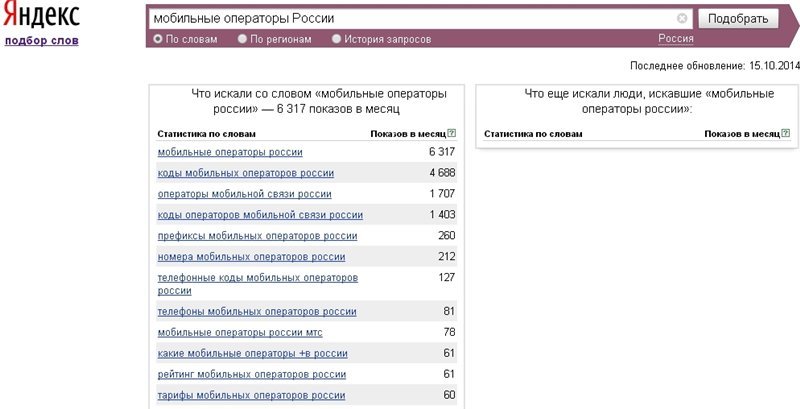Click the Яндекс logo
Image resolution: width=800 pixels, height=409 pixels.
tap(41, 17)
